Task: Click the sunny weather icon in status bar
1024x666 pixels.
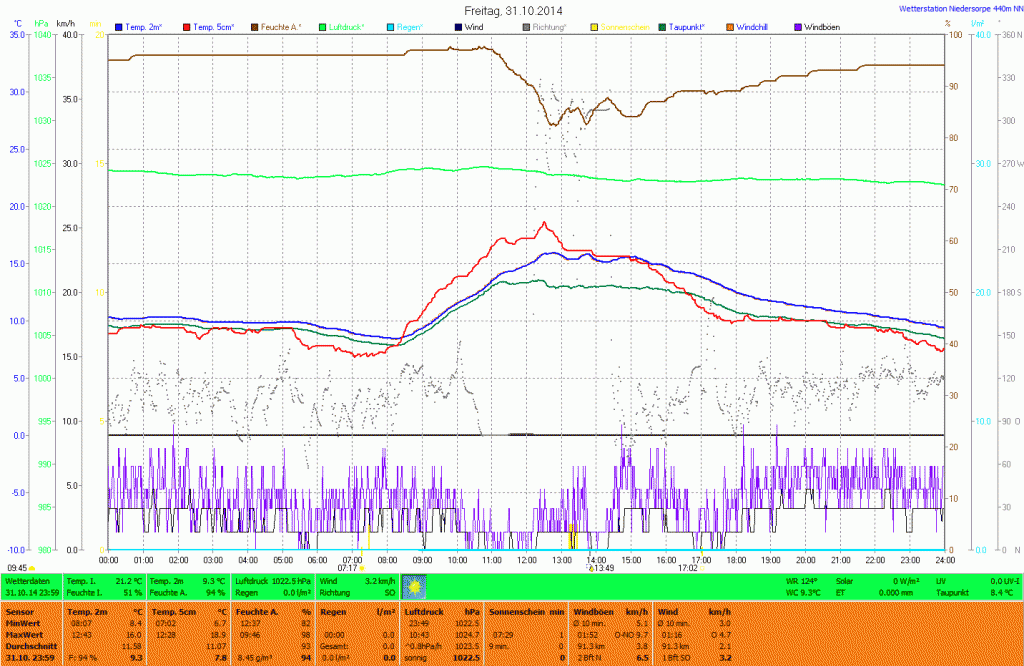Action: [414, 586]
